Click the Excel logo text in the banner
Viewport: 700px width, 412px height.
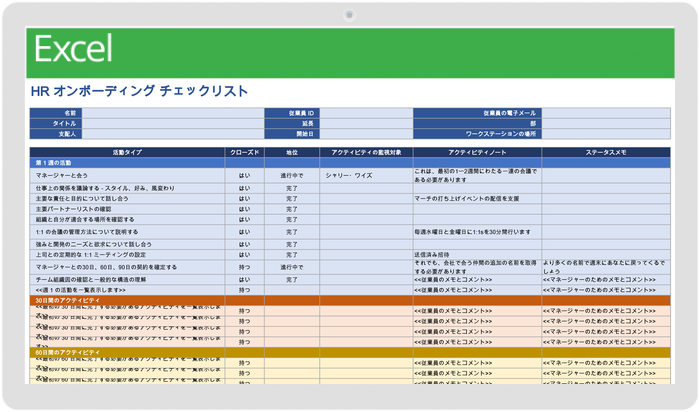[x=73, y=49]
